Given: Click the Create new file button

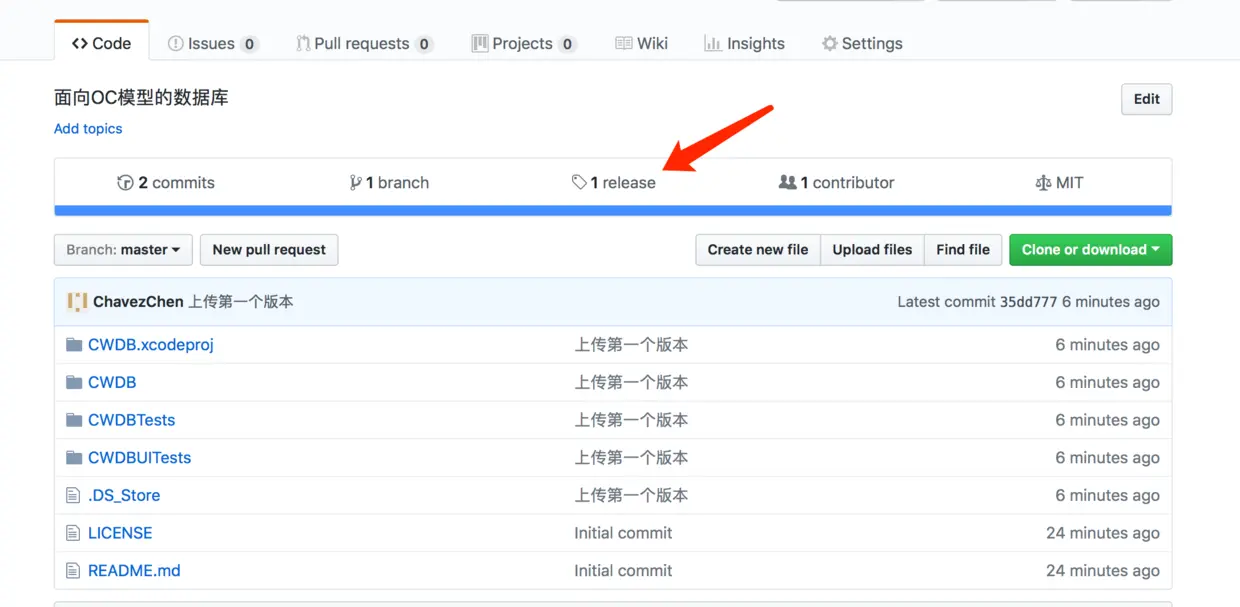Looking at the screenshot, I should tap(758, 250).
